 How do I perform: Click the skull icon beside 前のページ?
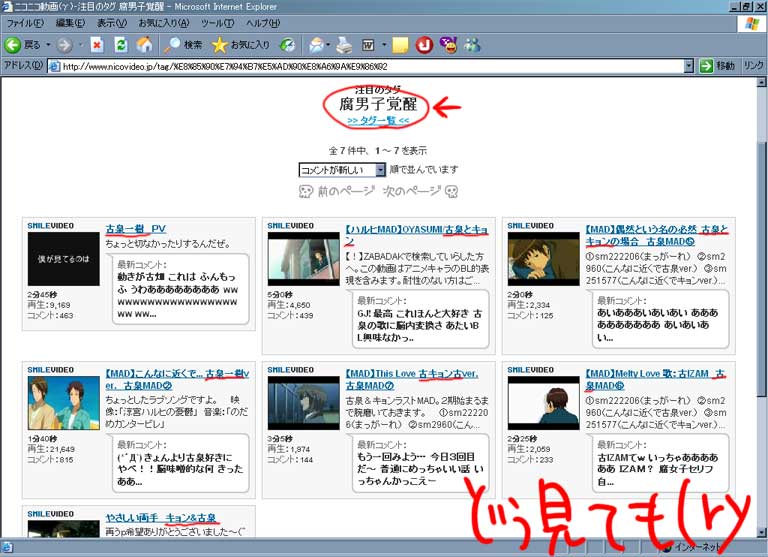306,192
